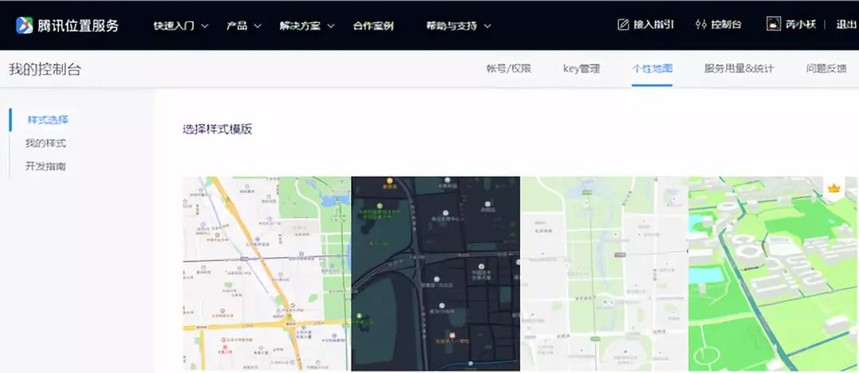Choose the dark night map template
This screenshot has height=373, width=859.
point(436,274)
